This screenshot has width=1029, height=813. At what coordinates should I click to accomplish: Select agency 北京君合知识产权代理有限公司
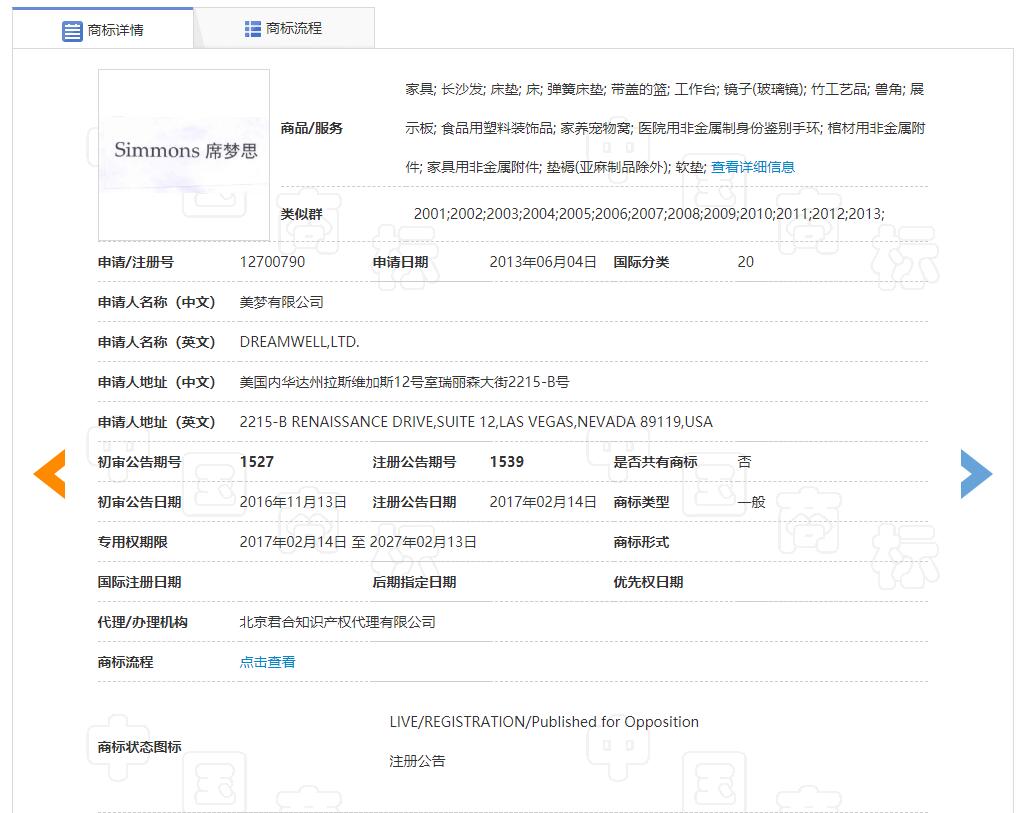337,622
